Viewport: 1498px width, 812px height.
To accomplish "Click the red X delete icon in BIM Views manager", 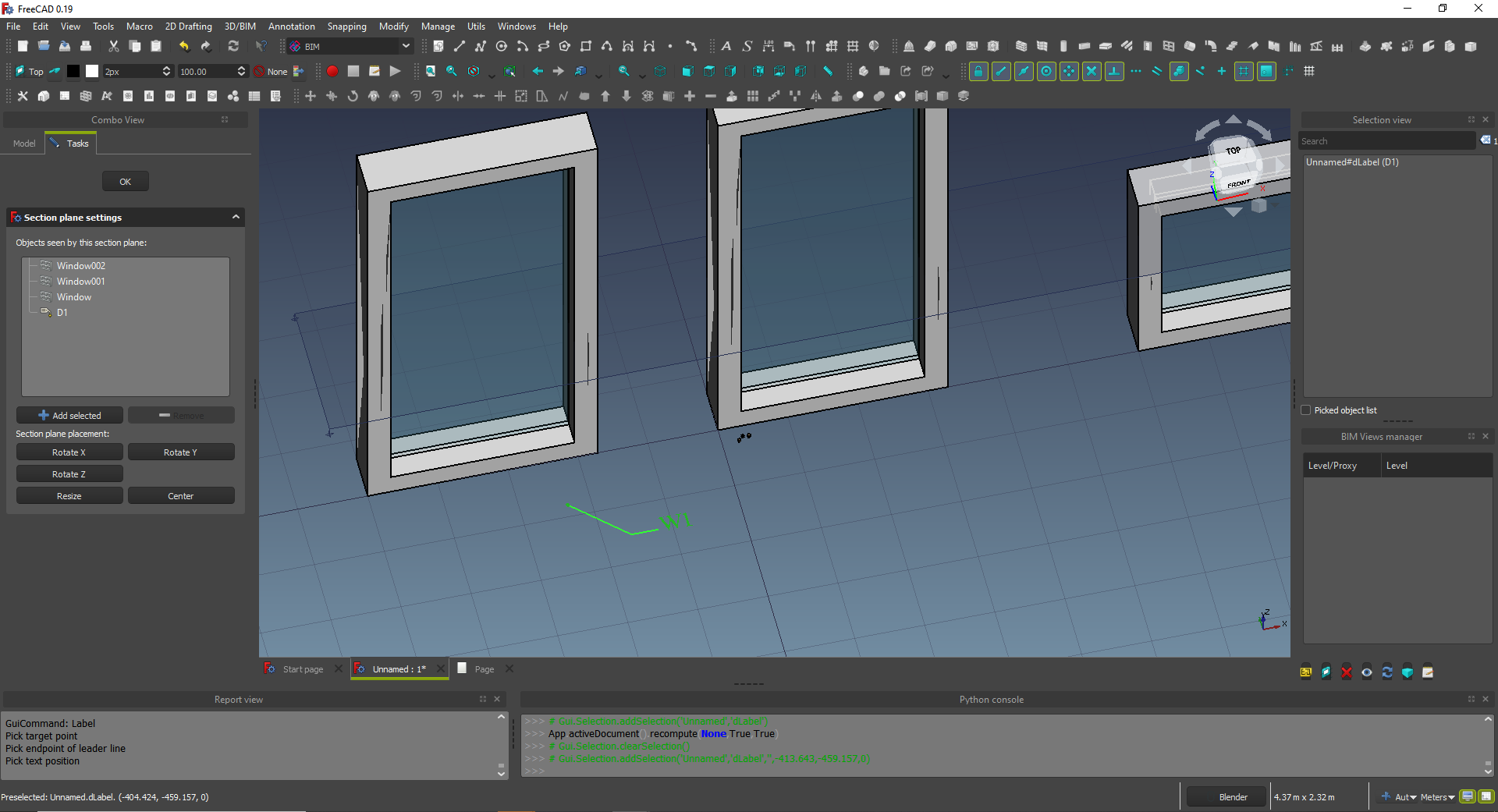I will [1347, 672].
